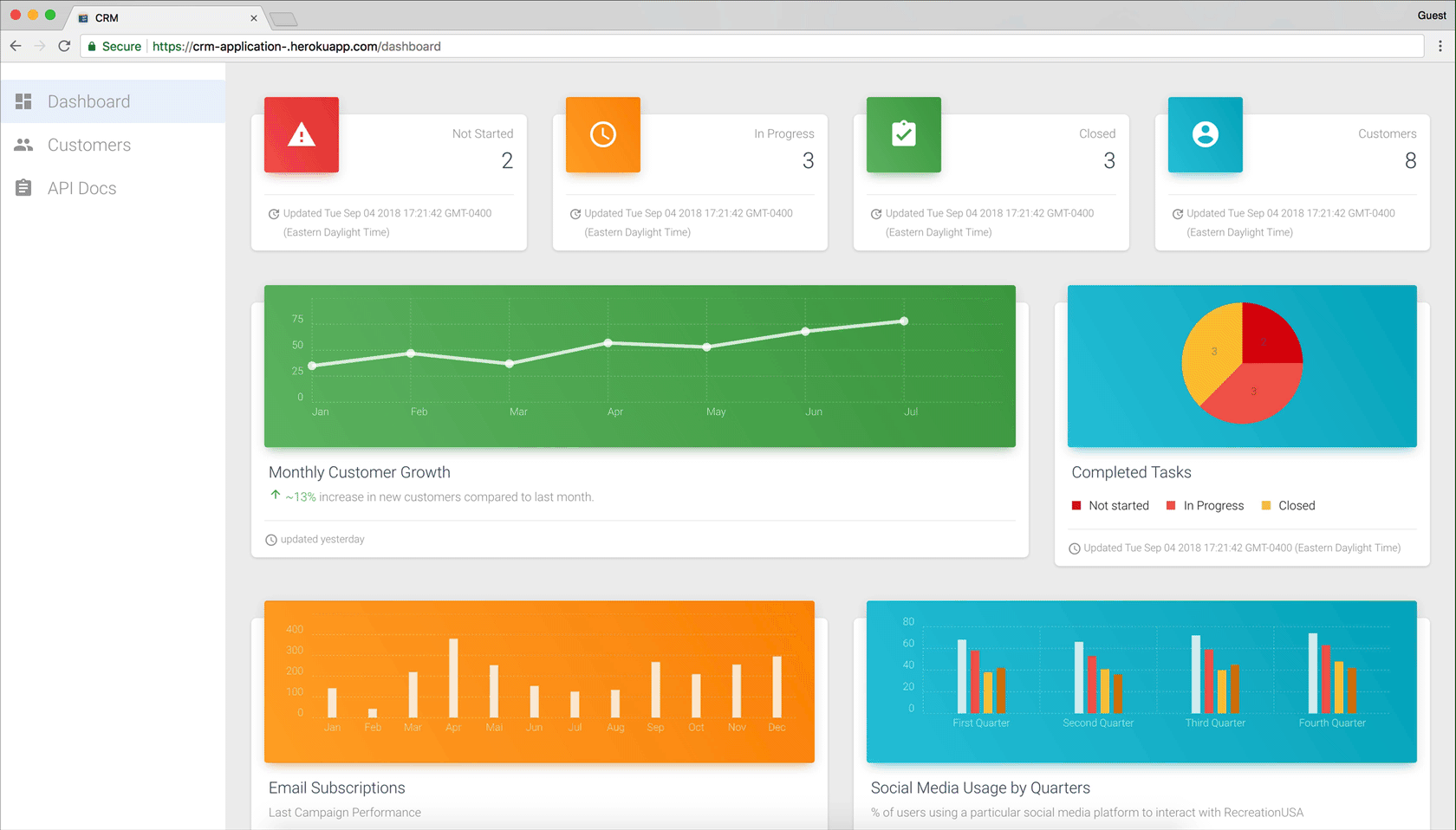1456x830 pixels.
Task: Click the Closed yellow legend swatch
Action: point(1266,505)
